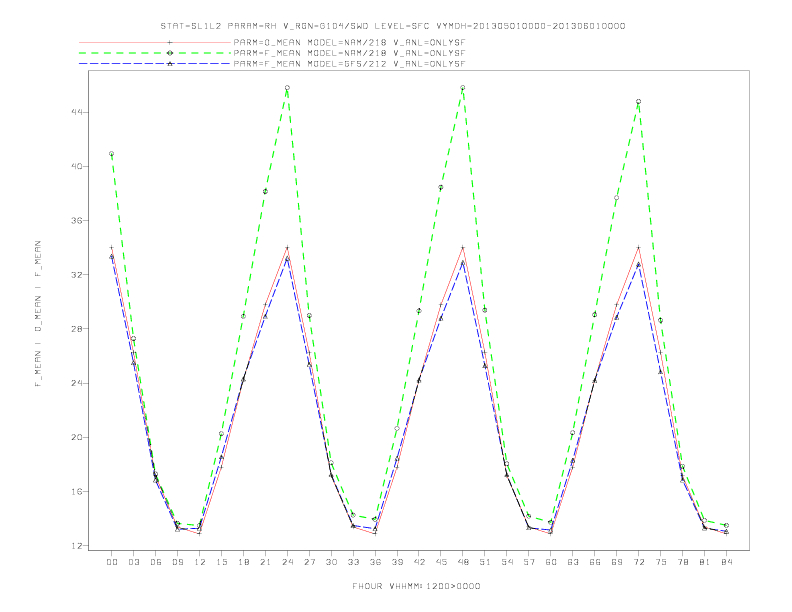Click red curve plus marker at hour 12 trough
The width and height of the screenshot is (792, 612).
200,533
